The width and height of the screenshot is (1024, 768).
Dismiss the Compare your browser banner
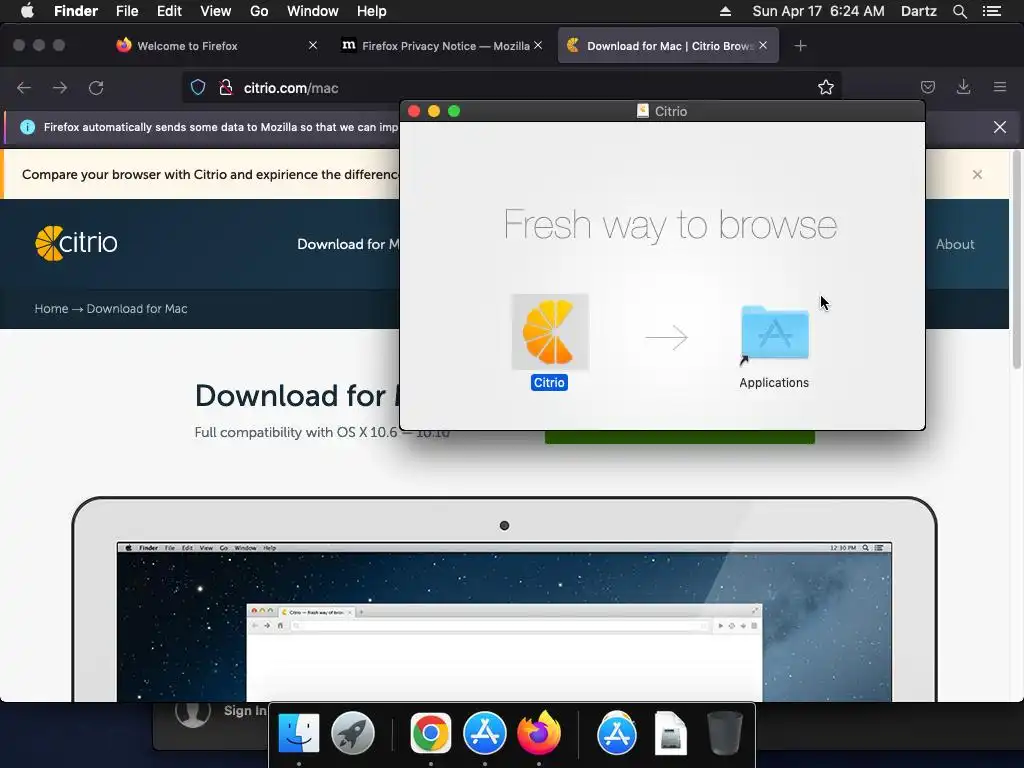[x=977, y=174]
